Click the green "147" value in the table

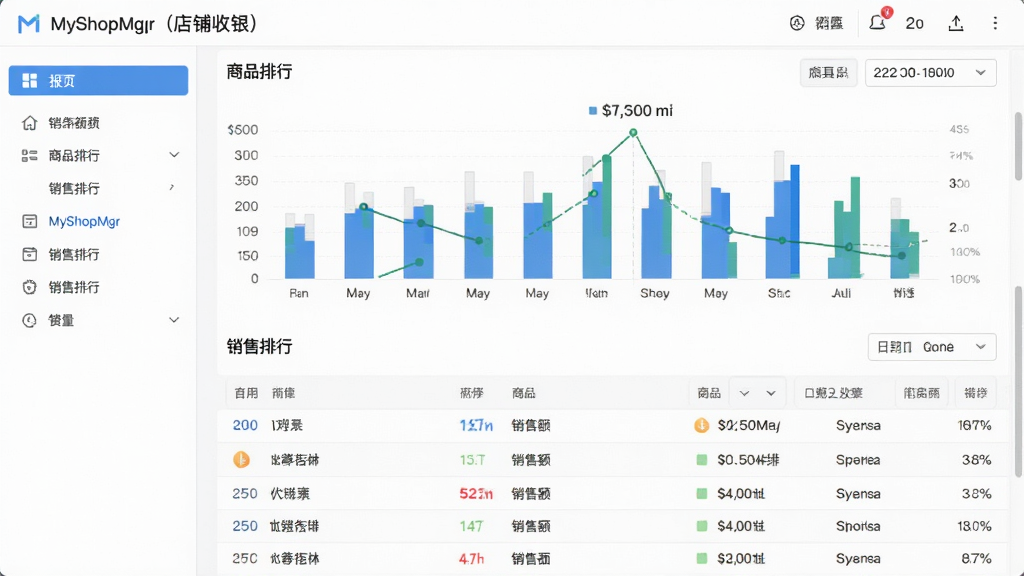(471, 526)
